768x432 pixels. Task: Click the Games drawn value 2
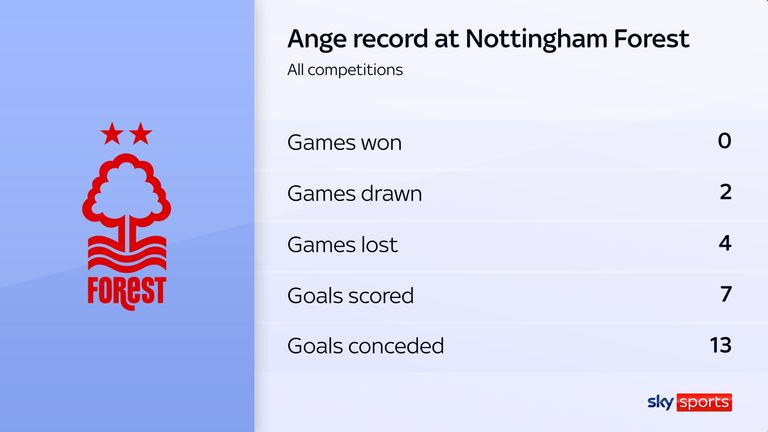(x=724, y=192)
